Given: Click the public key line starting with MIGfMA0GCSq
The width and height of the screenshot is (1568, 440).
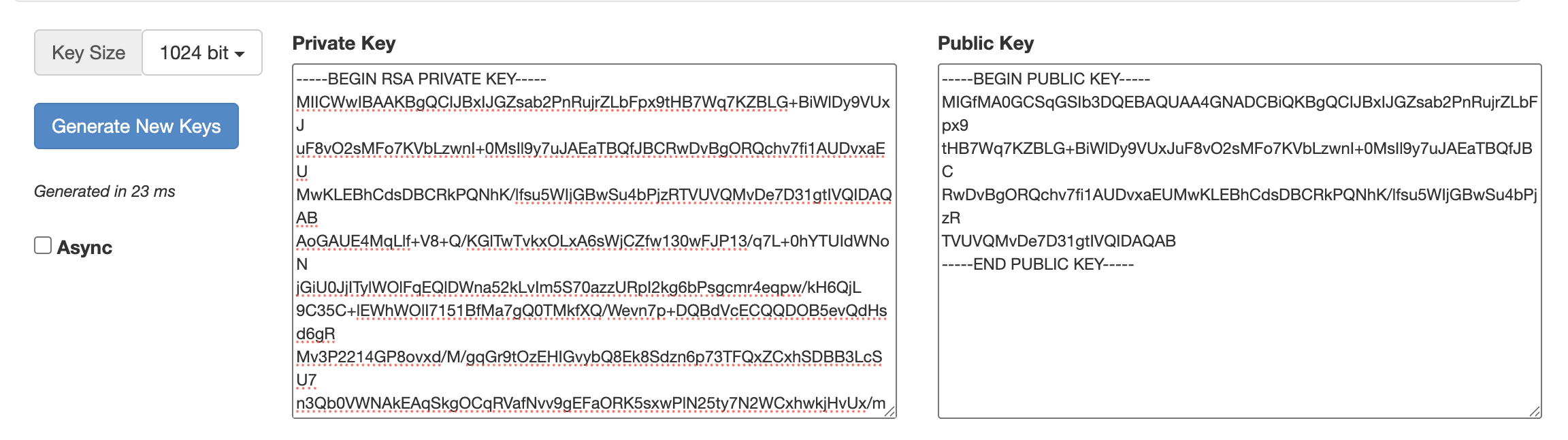Looking at the screenshot, I should click(1239, 102).
